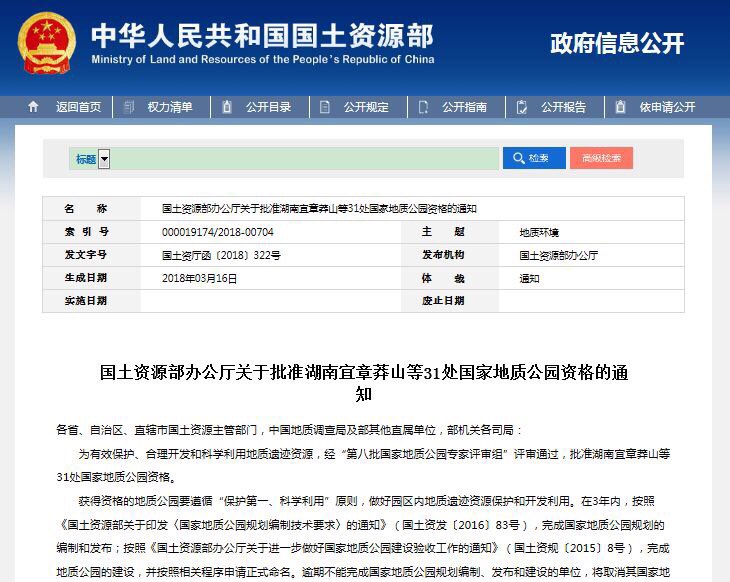Open 公开报告 navigation item
730x582 pixels.
(563, 107)
